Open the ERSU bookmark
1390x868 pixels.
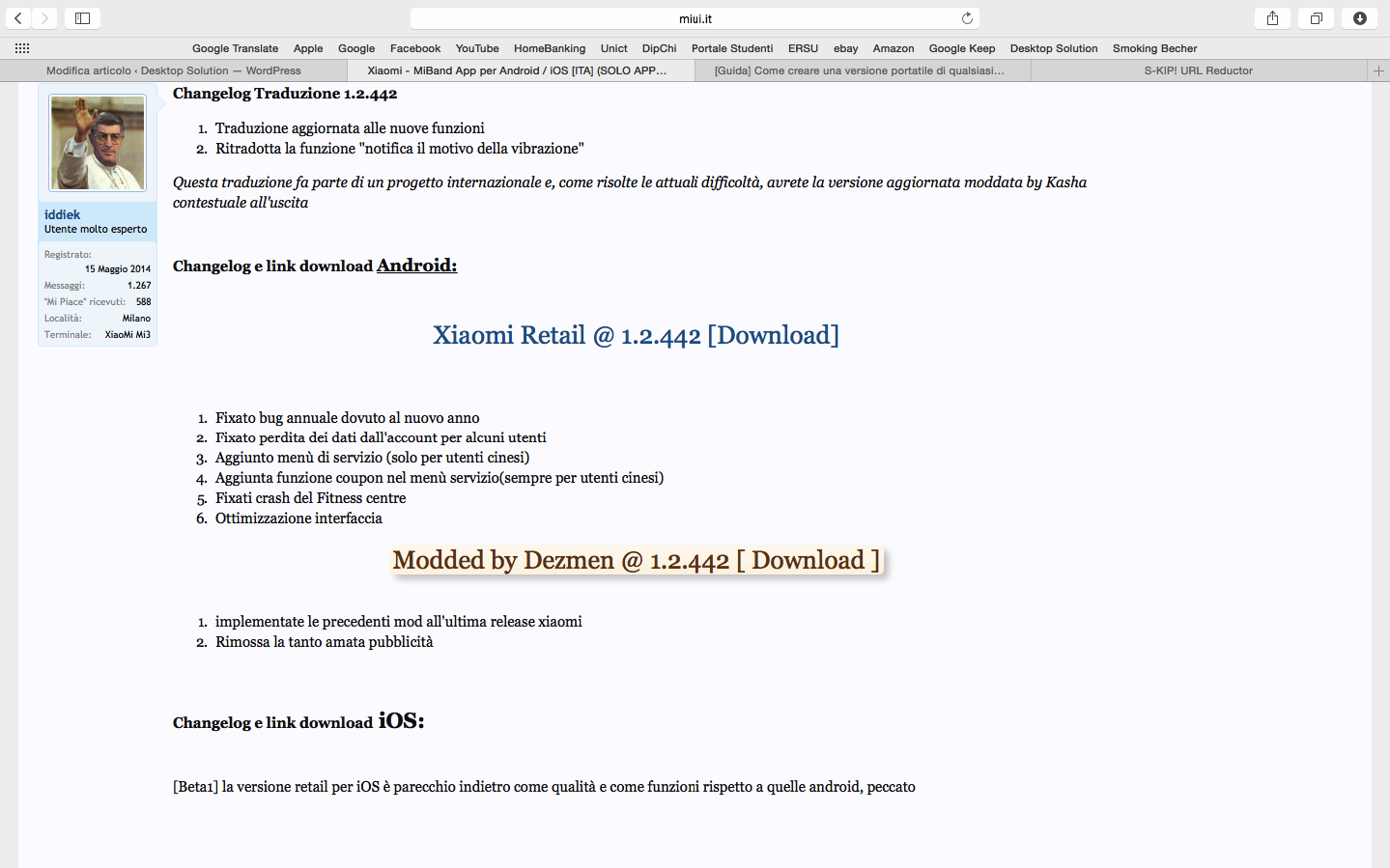tap(803, 48)
